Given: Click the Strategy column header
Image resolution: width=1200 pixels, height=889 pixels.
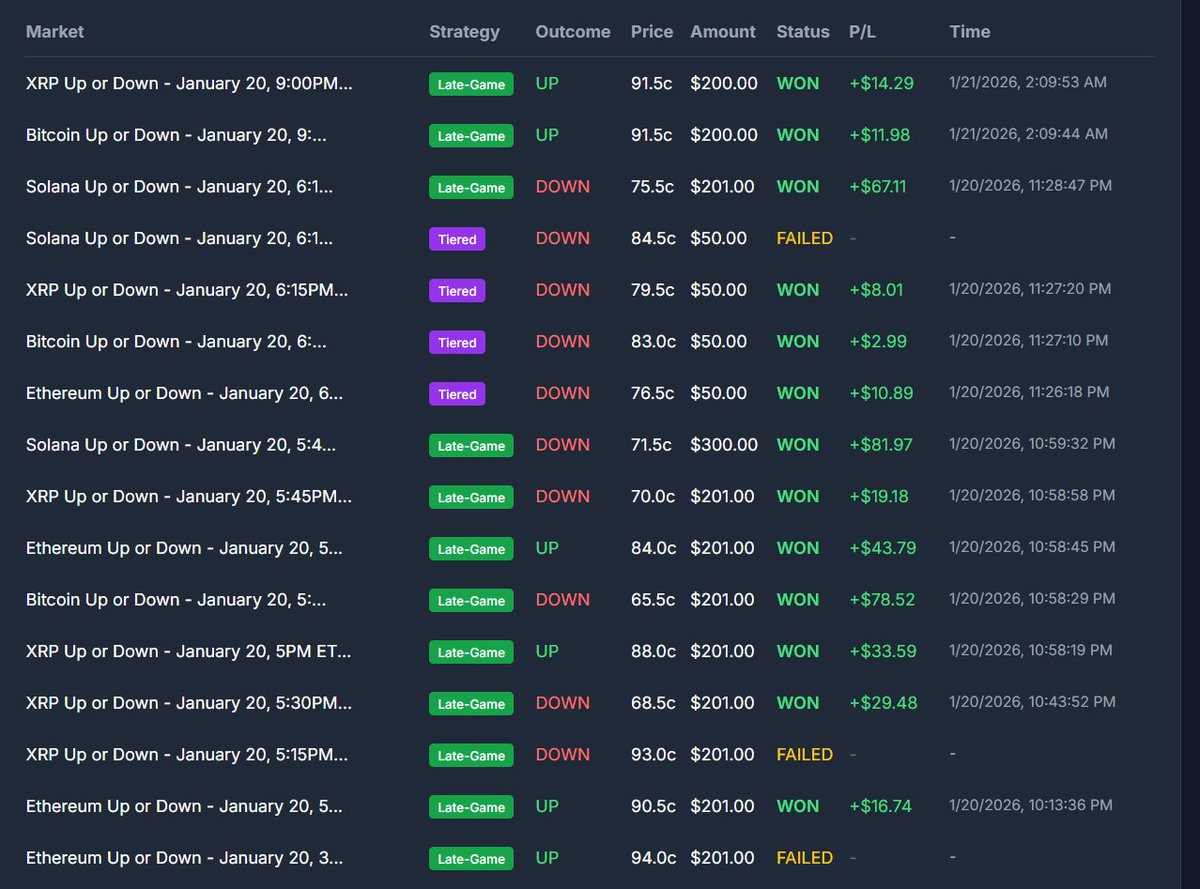Looking at the screenshot, I should 464,31.
